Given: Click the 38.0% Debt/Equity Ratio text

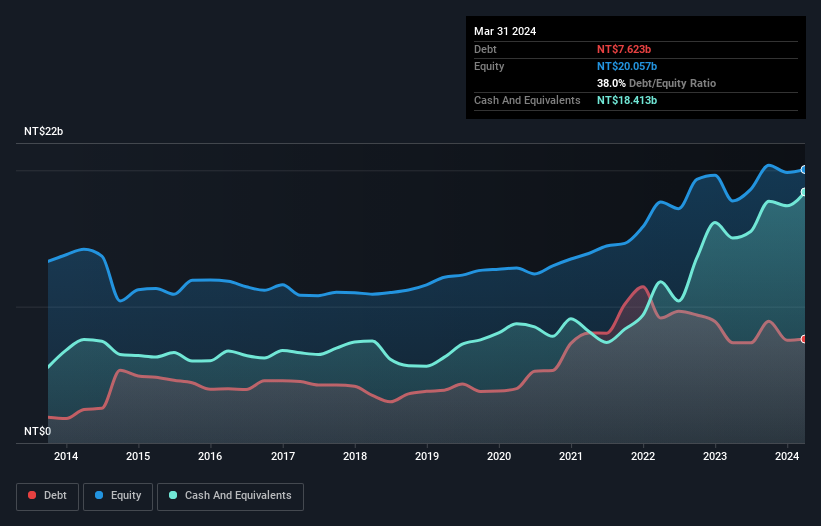Looking at the screenshot, I should [x=656, y=83].
